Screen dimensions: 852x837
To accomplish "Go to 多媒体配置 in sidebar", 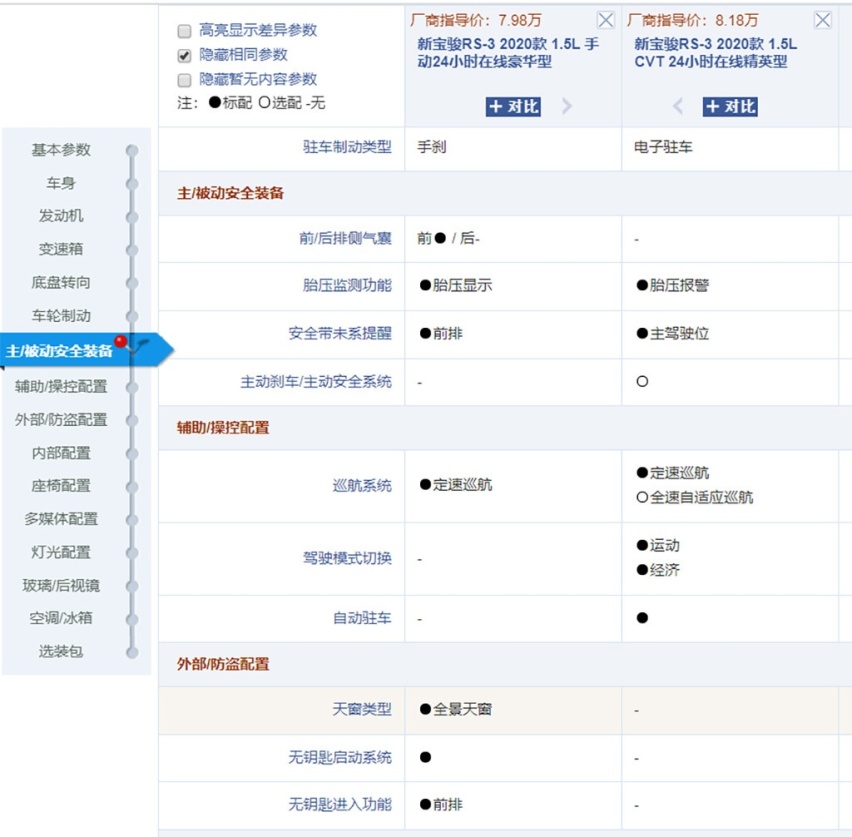I will coord(61,519).
